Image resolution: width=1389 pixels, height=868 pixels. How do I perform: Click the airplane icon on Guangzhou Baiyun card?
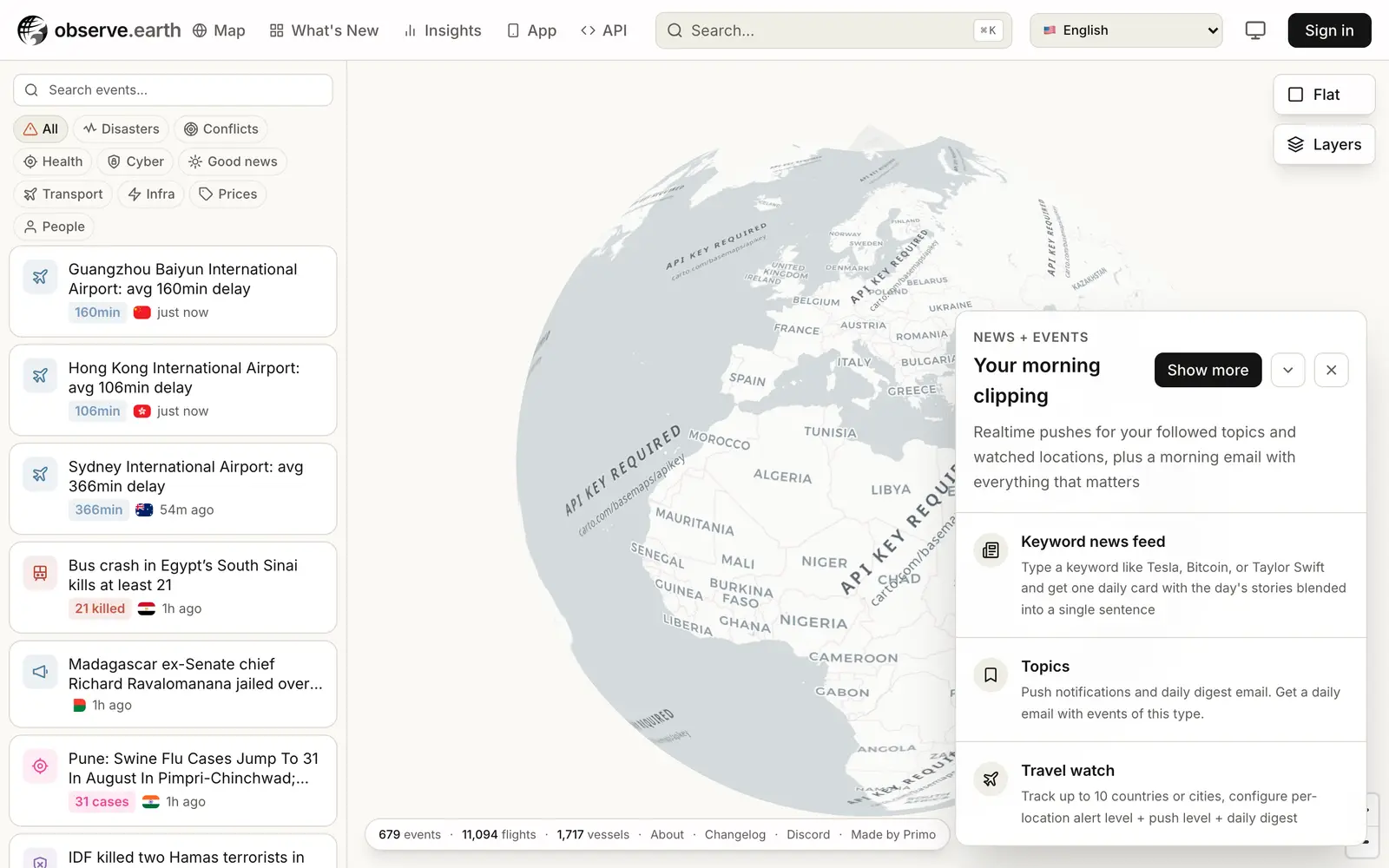pyautogui.click(x=40, y=277)
